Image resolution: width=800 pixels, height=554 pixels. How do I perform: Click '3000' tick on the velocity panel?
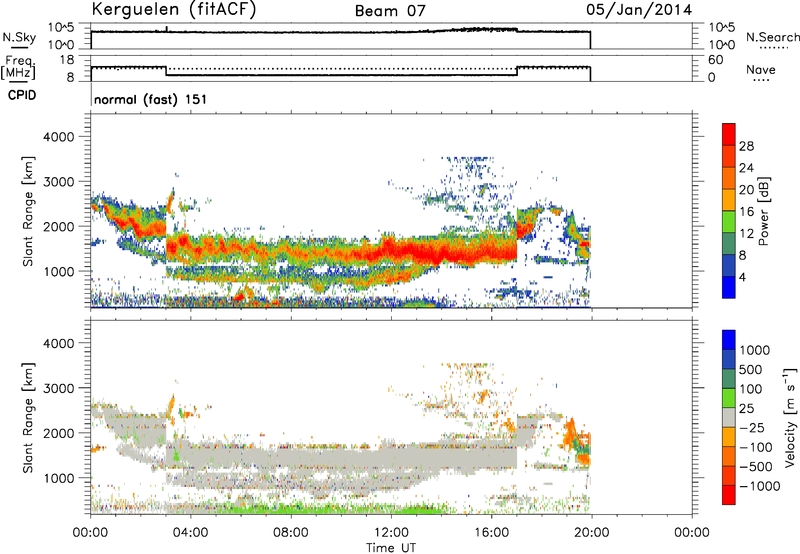click(x=58, y=388)
